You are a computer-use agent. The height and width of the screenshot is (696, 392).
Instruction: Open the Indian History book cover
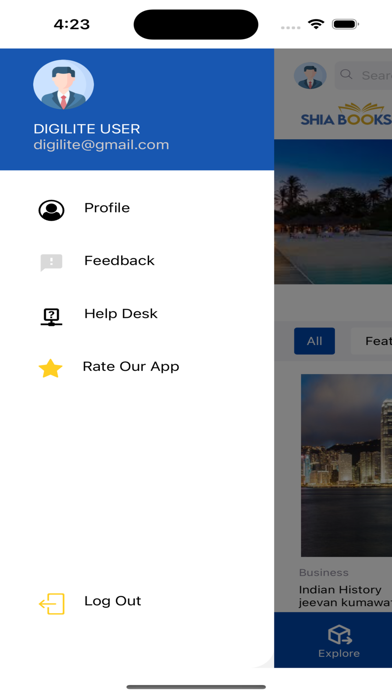[x=346, y=465]
